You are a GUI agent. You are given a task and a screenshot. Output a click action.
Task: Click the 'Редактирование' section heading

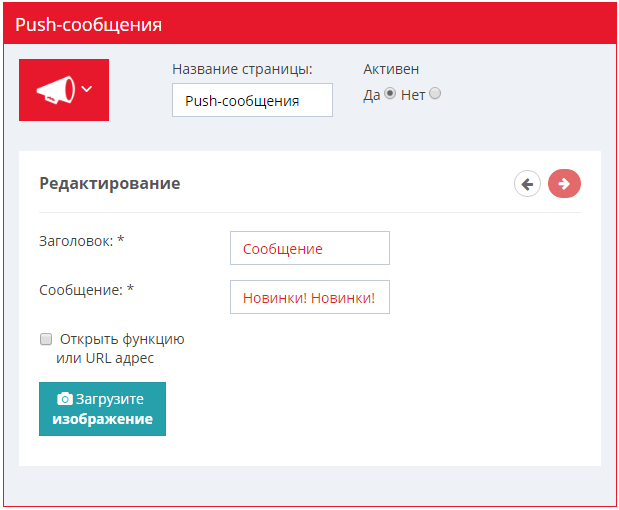pyautogui.click(x=110, y=184)
